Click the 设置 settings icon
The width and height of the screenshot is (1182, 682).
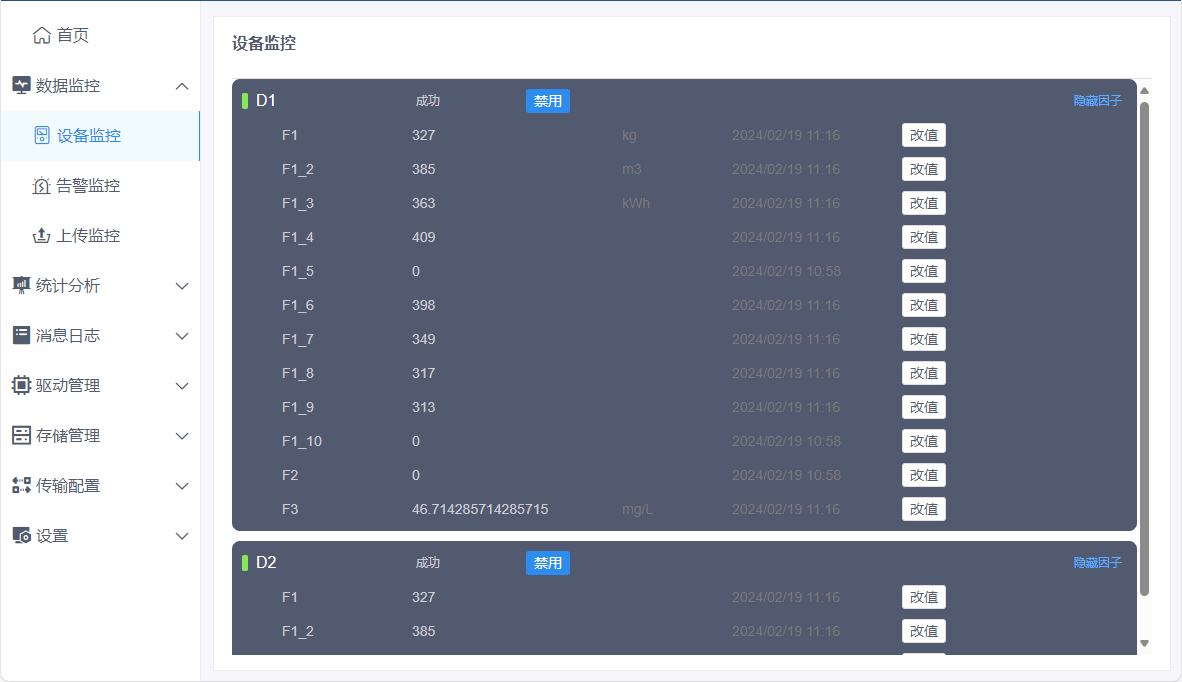tap(21, 535)
